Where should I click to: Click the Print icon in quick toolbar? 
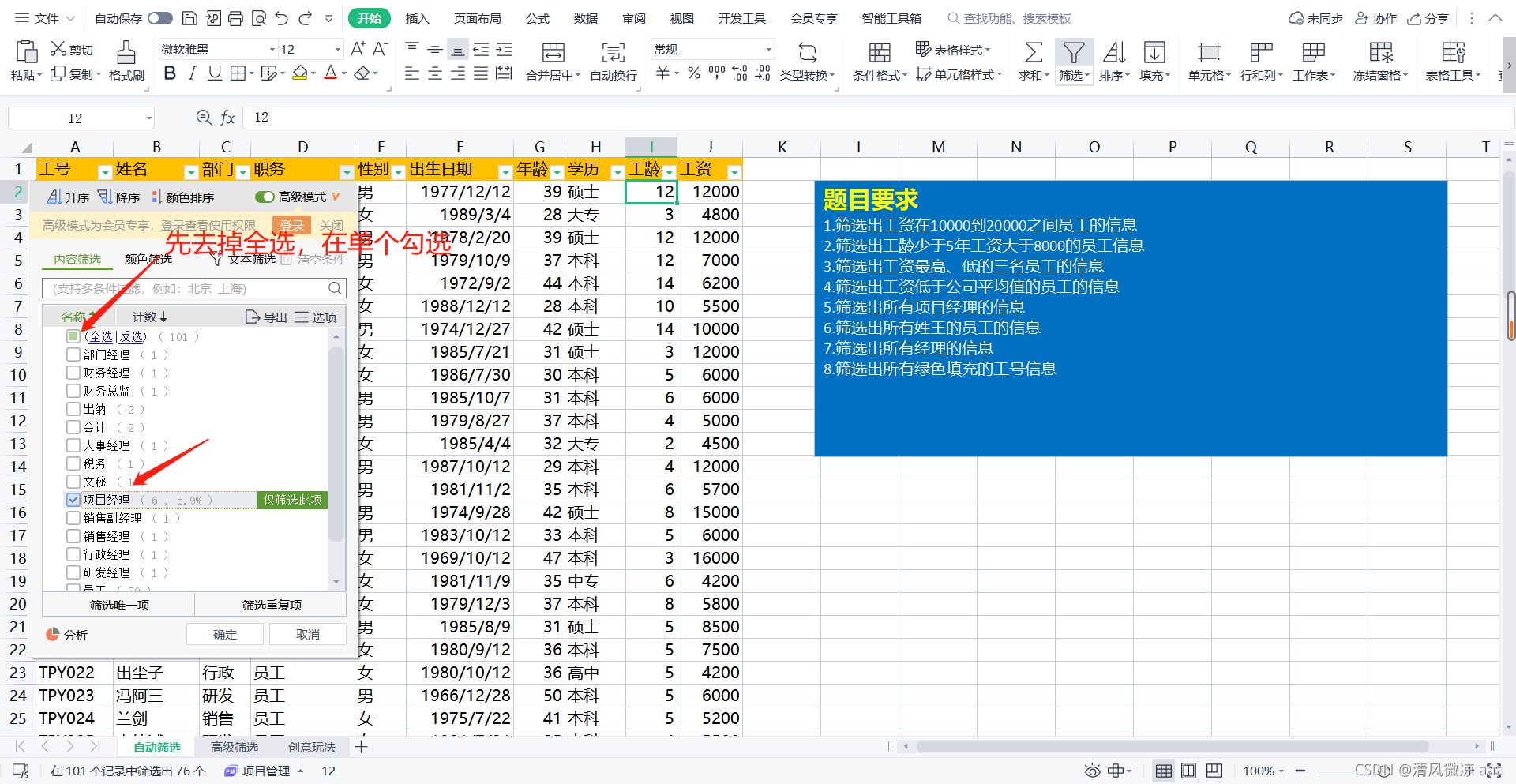pyautogui.click(x=235, y=18)
